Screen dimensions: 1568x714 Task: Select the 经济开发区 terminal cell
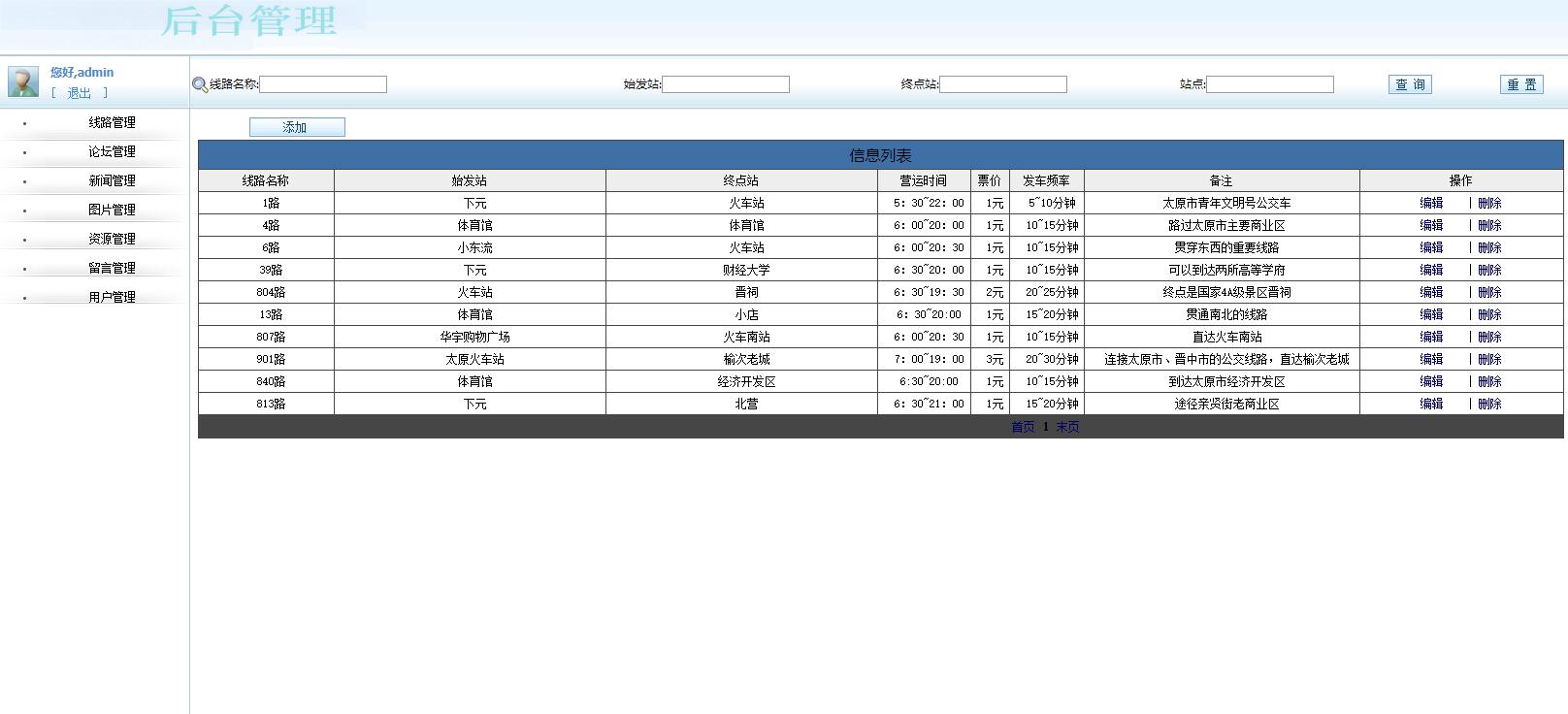coord(741,381)
